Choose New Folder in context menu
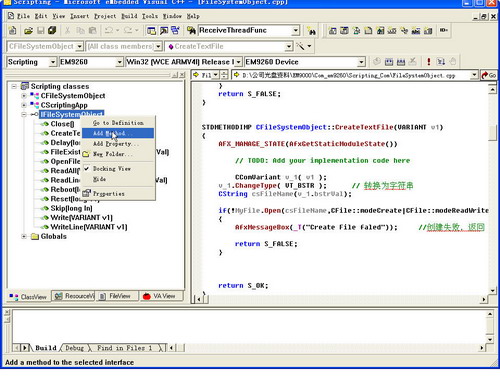The image size is (500, 376). pos(118,154)
